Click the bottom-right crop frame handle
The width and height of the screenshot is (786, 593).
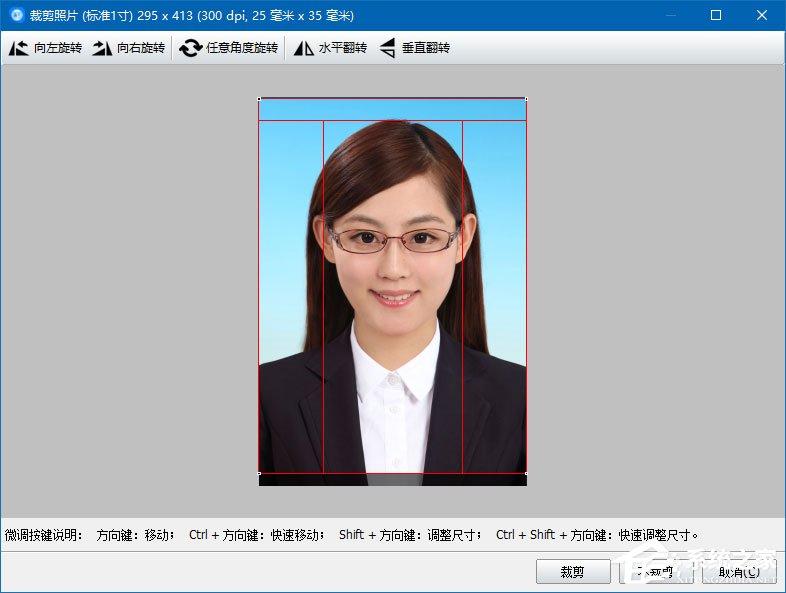pyautogui.click(x=526, y=473)
